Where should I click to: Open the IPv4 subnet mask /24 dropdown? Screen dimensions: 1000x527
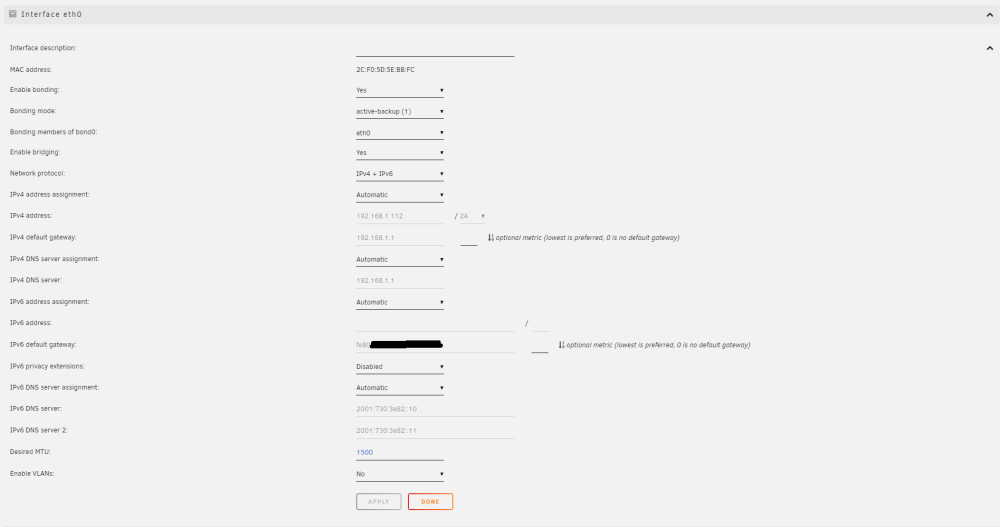tap(473, 216)
